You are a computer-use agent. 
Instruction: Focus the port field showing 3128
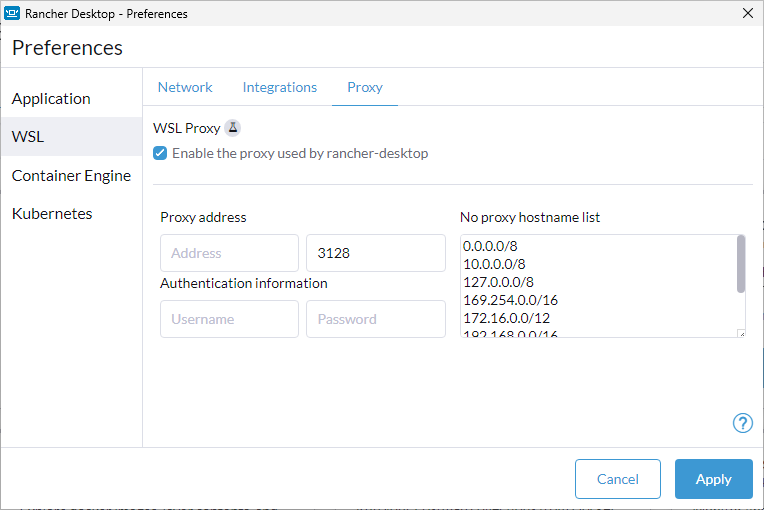pyautogui.click(x=375, y=253)
